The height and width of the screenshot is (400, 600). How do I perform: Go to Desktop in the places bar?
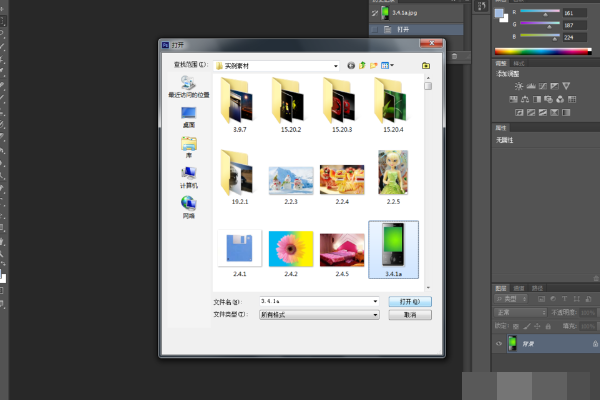pos(189,117)
